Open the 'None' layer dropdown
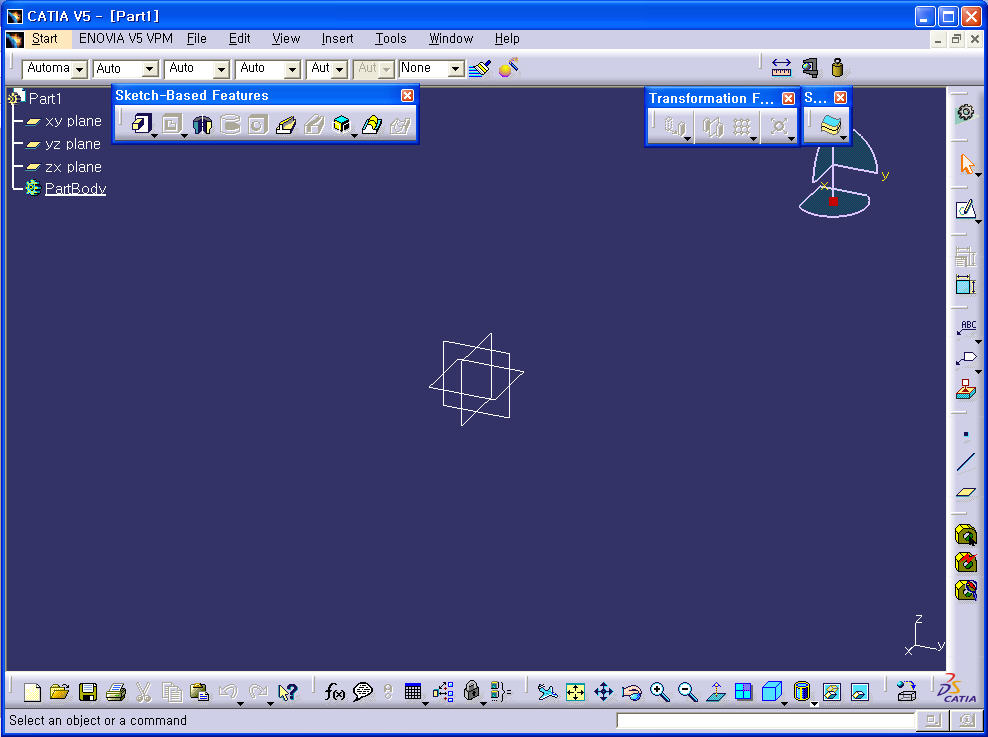This screenshot has height=737, width=988. [x=455, y=69]
